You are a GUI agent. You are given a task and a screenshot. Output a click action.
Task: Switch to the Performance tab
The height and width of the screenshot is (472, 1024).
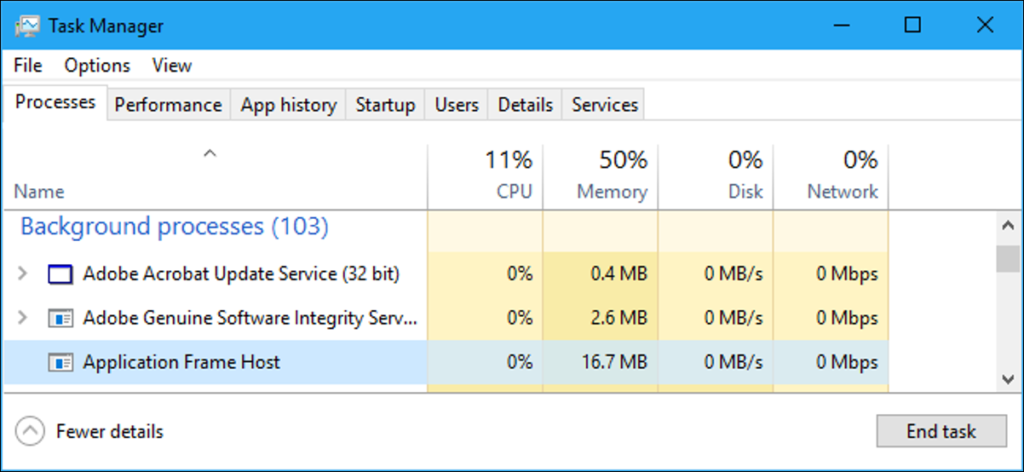[x=168, y=105]
